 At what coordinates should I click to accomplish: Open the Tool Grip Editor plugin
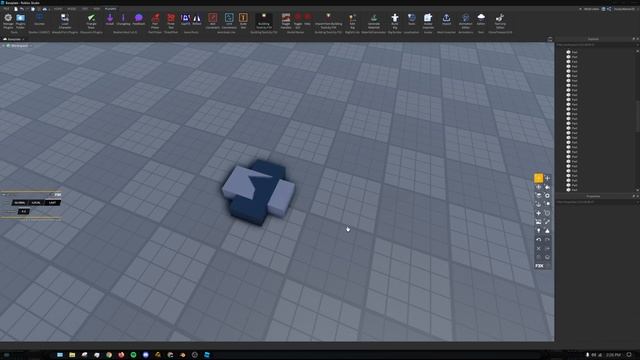(x=500, y=20)
